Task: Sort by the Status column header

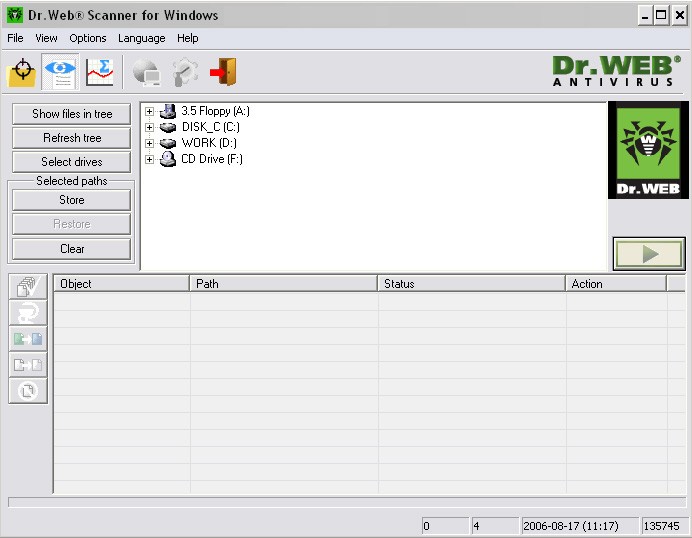Action: coord(471,284)
